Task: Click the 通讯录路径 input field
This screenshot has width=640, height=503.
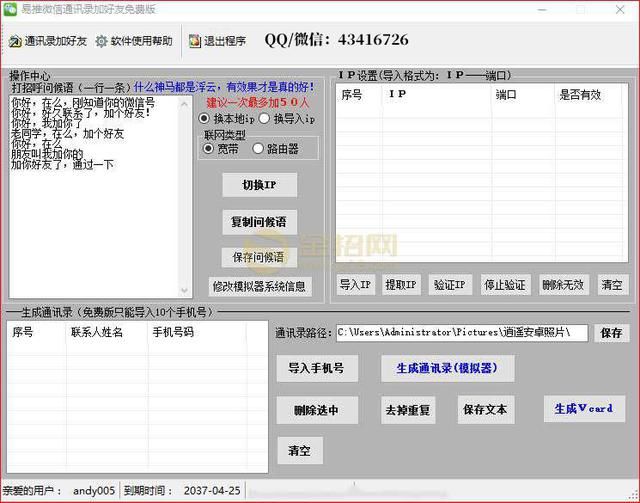Action: tap(462, 333)
